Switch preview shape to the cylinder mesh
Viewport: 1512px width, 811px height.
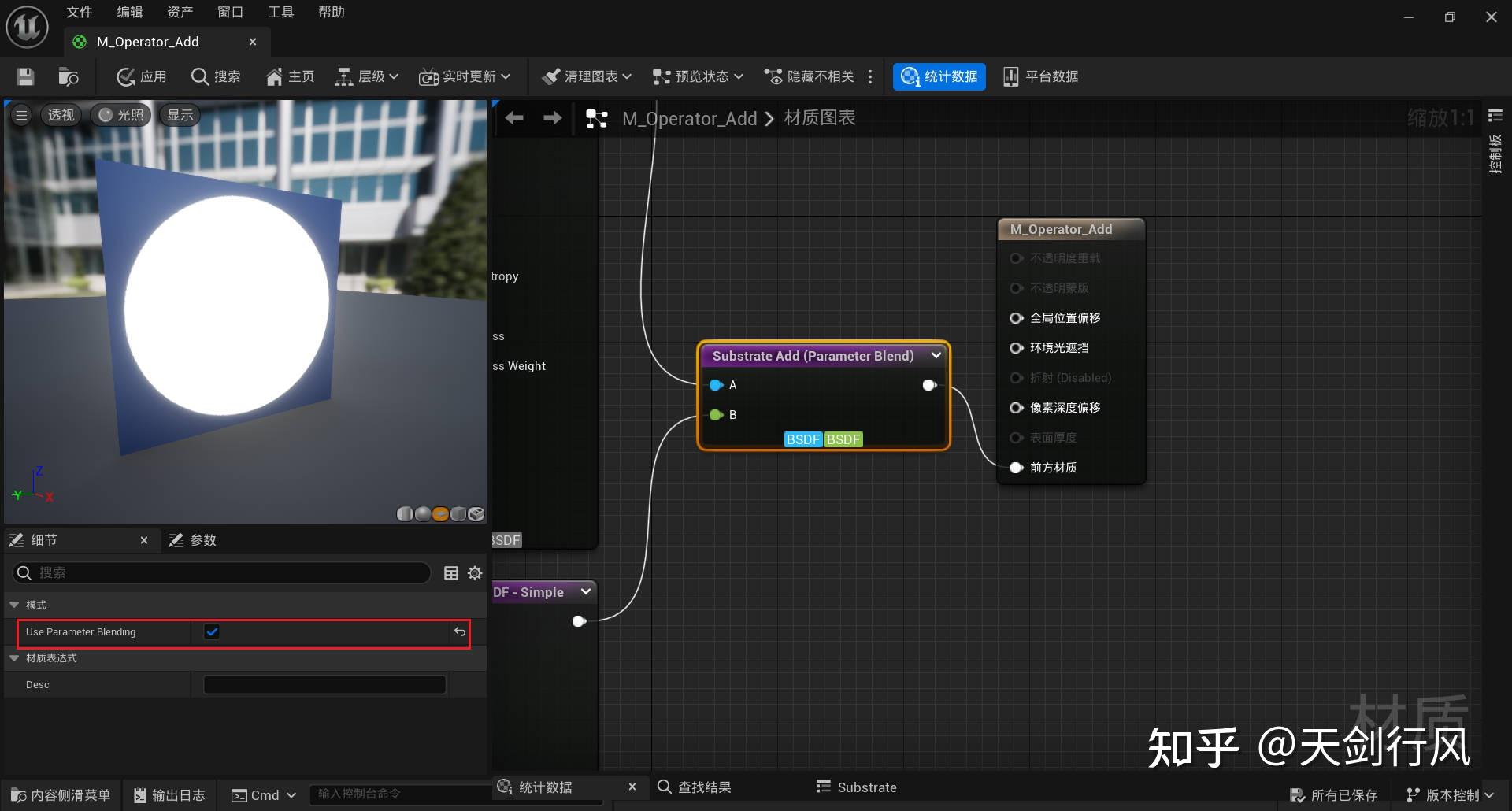tap(405, 513)
